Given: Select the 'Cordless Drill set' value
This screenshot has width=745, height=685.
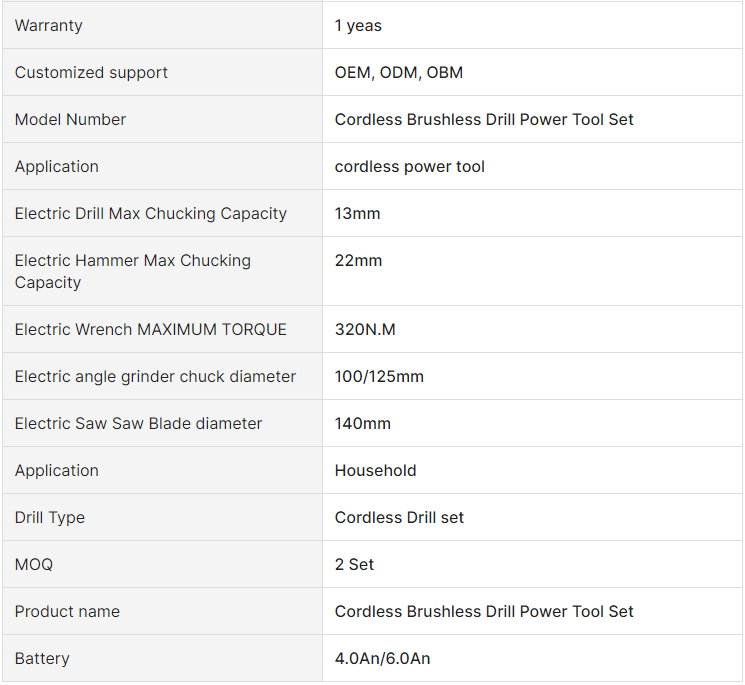Looking at the screenshot, I should click(399, 518).
